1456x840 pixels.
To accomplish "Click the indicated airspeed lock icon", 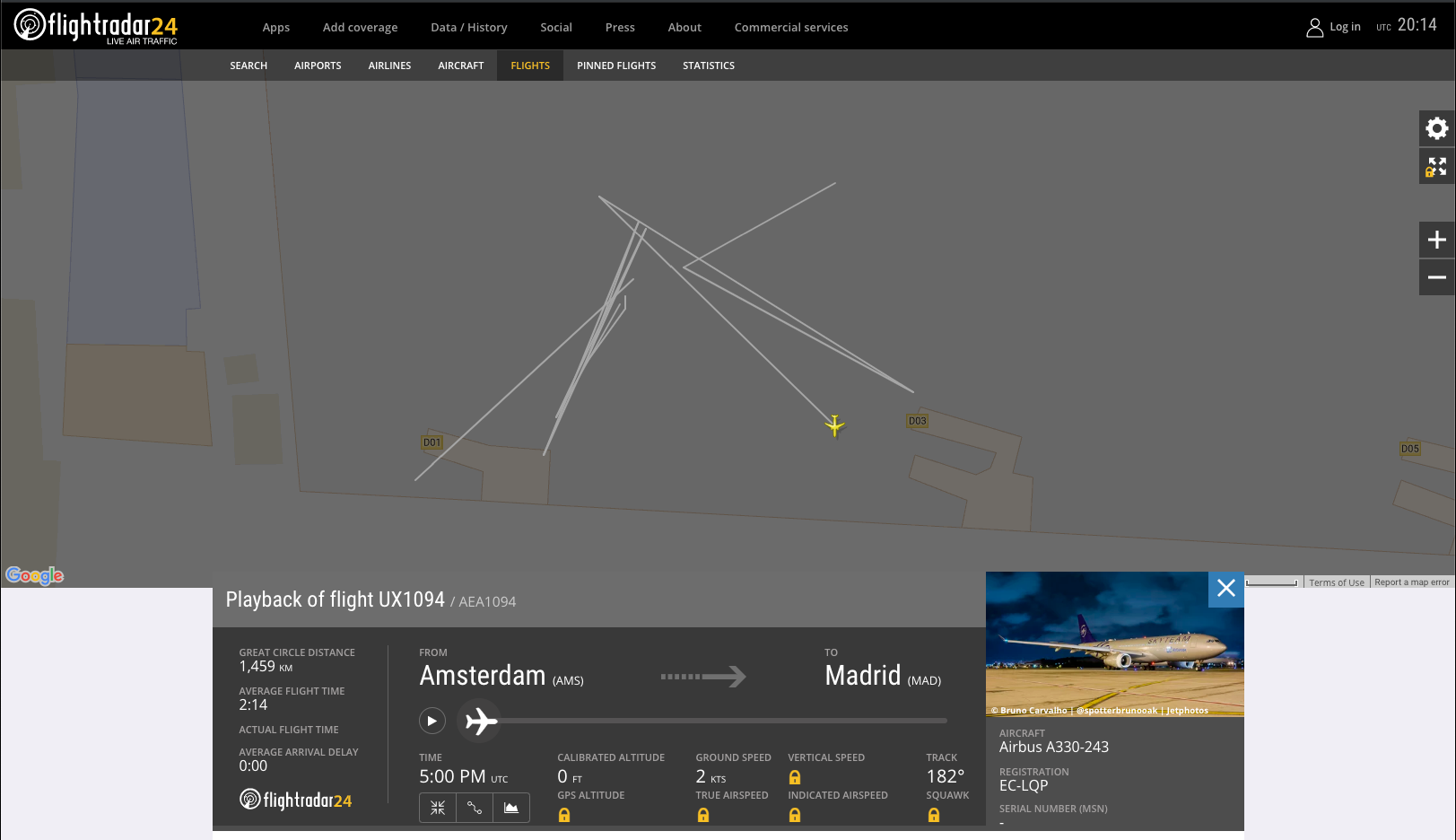I will [795, 815].
